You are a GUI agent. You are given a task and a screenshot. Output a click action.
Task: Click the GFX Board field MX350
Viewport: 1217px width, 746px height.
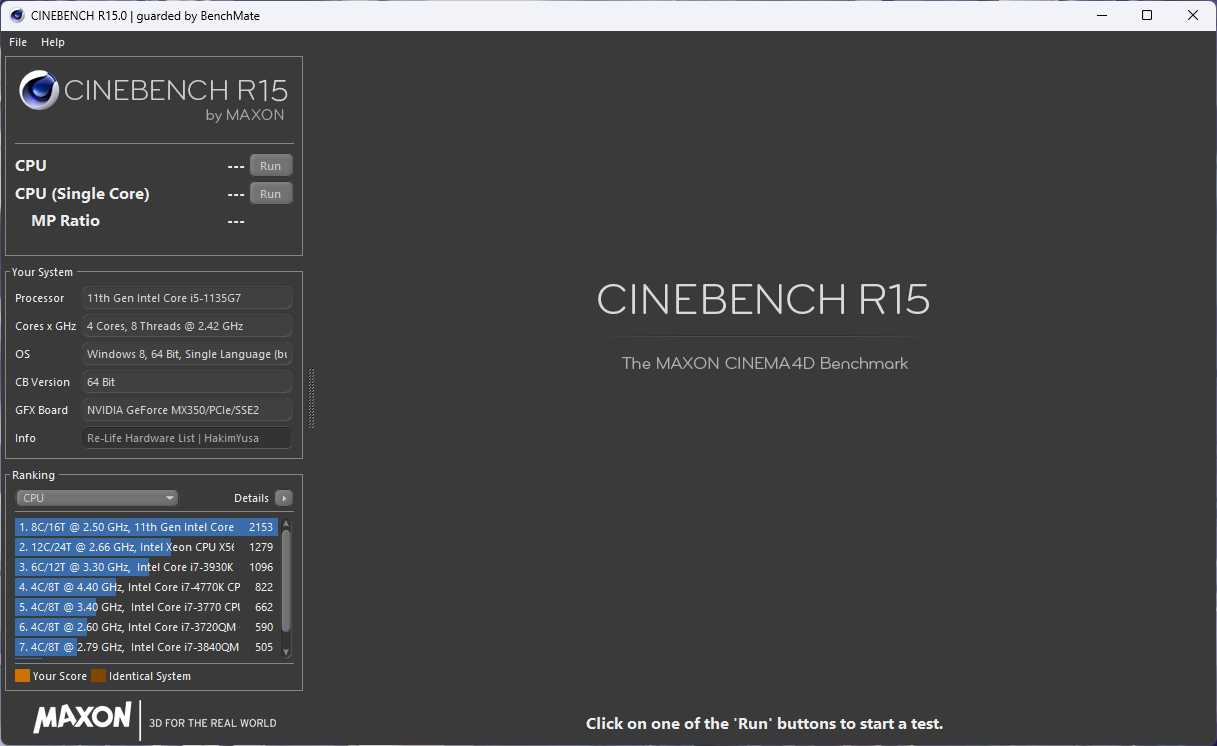(x=187, y=410)
